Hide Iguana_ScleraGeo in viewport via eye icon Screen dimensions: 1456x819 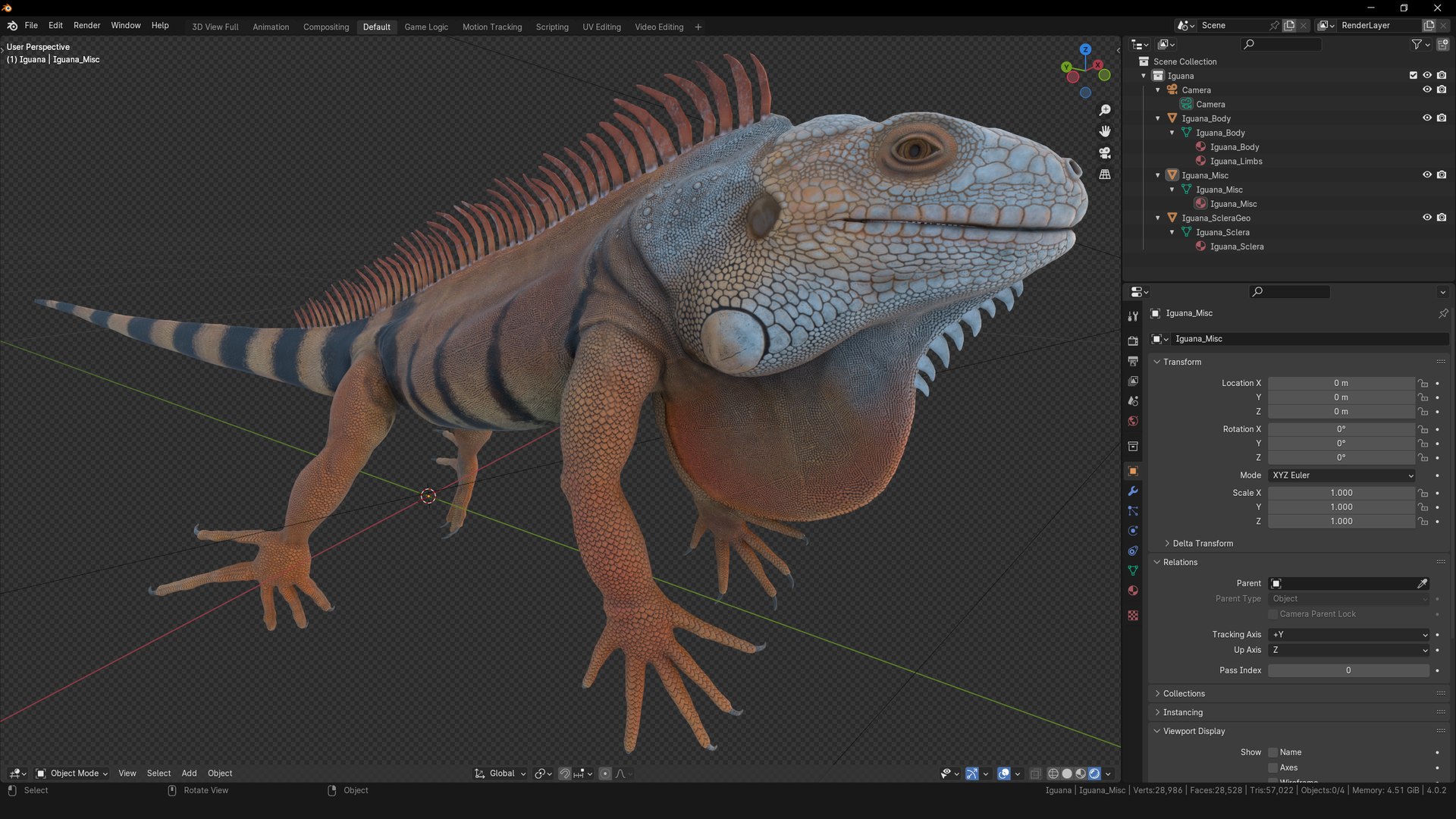point(1426,218)
